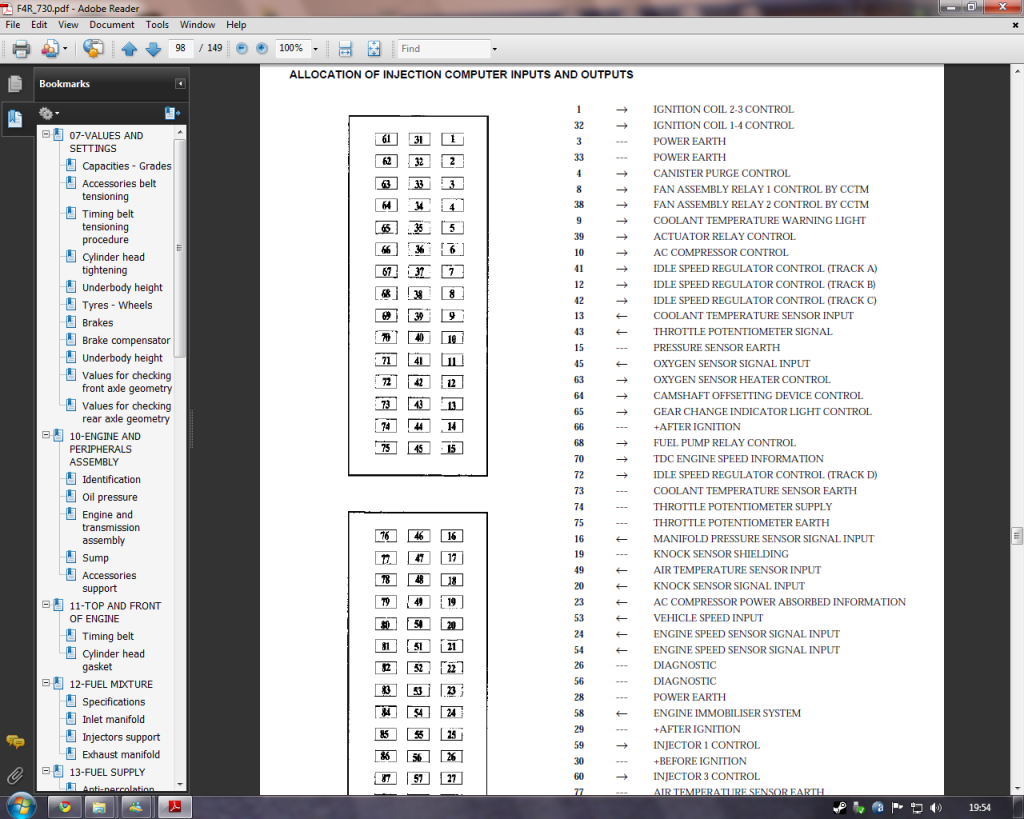Click the fit-width scrolling icon
The image size is (1024, 819).
(x=345, y=48)
